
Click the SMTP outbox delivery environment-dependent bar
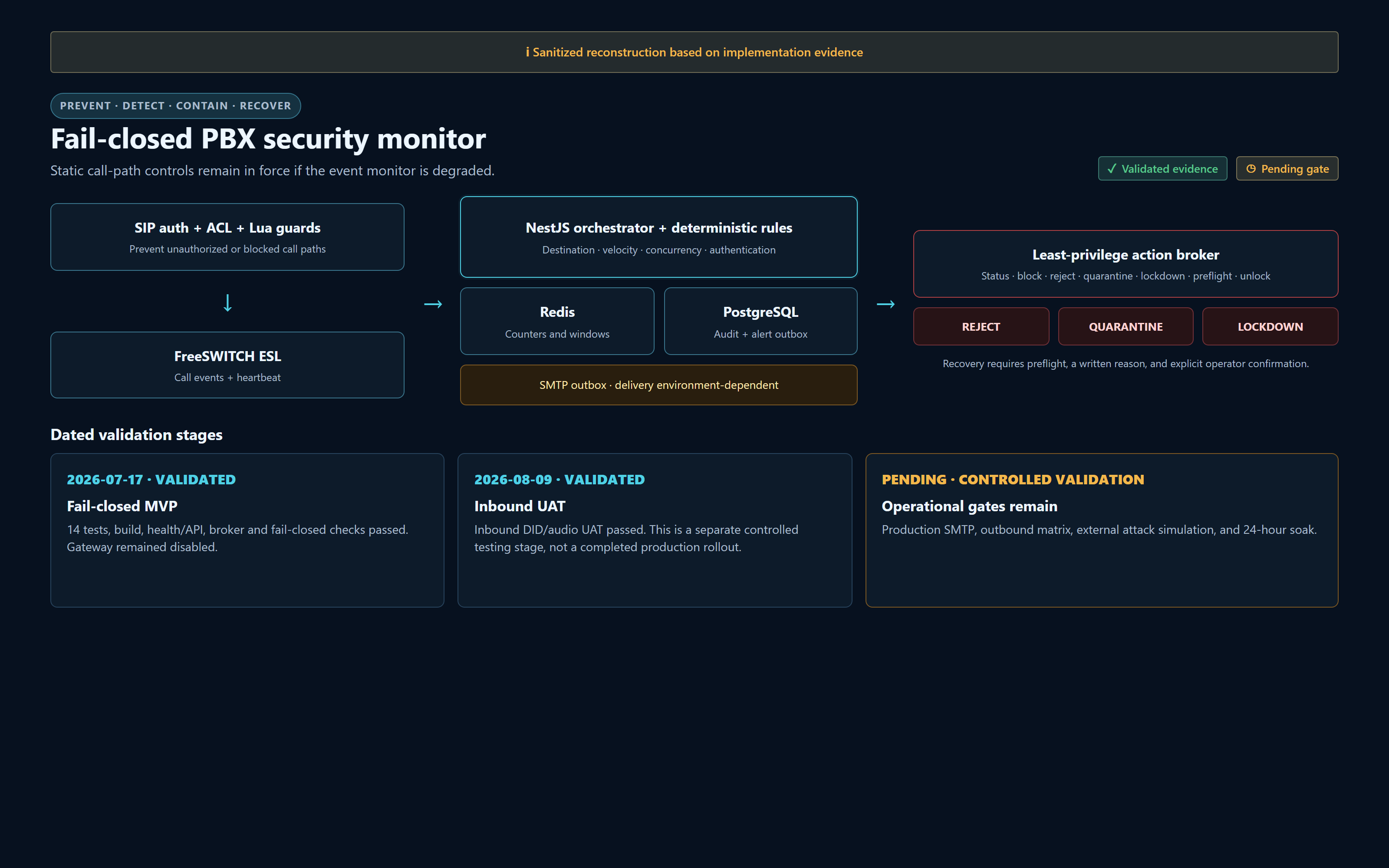click(x=659, y=385)
